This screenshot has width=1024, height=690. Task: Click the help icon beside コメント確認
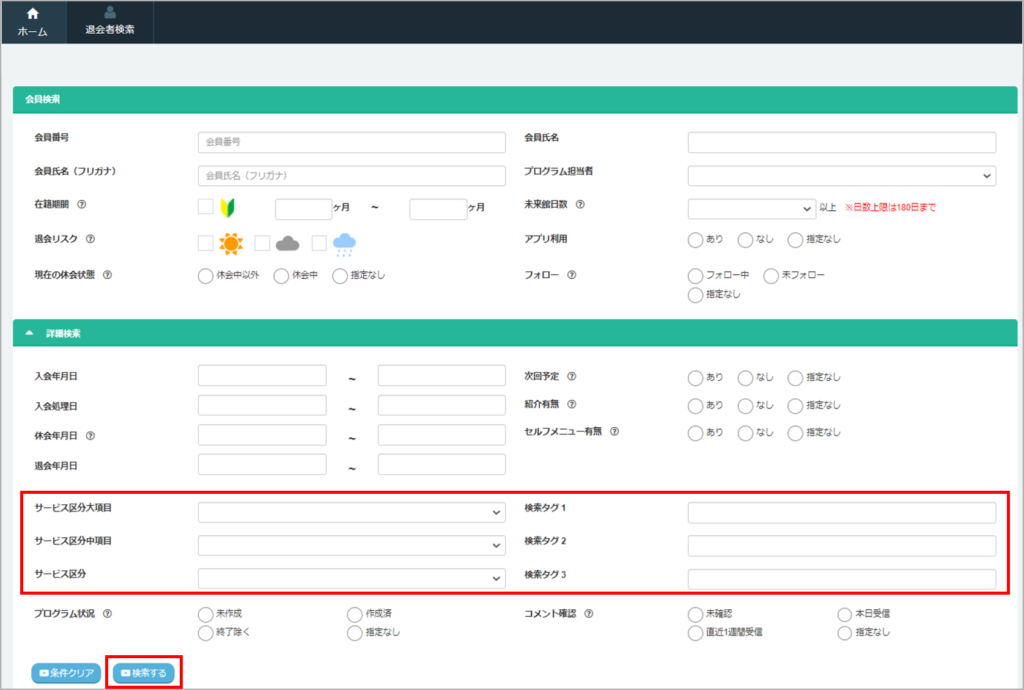(x=588, y=614)
